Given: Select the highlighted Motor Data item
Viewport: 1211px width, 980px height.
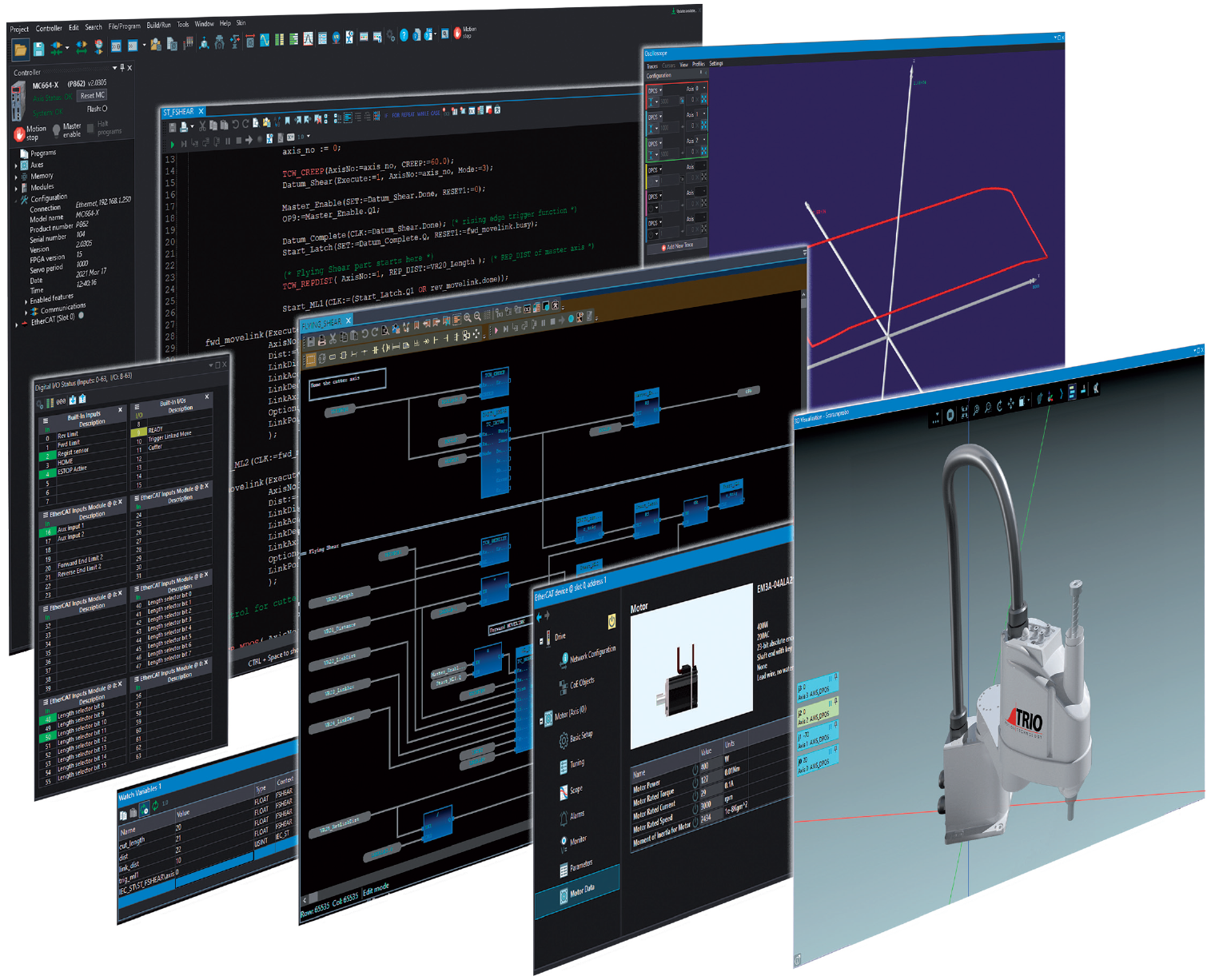Looking at the screenshot, I should pos(577,891).
